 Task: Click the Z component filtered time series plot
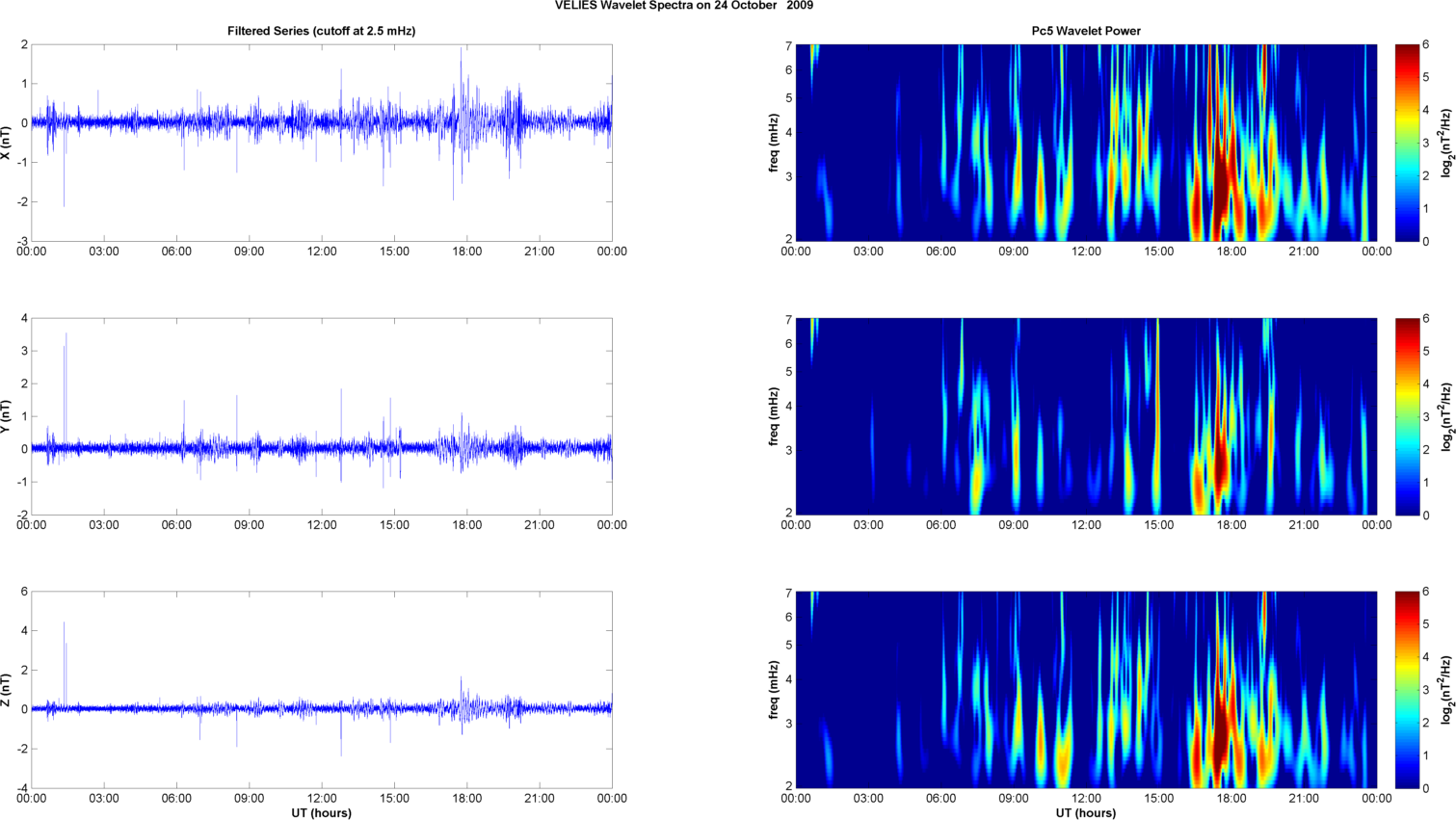[x=322, y=690]
